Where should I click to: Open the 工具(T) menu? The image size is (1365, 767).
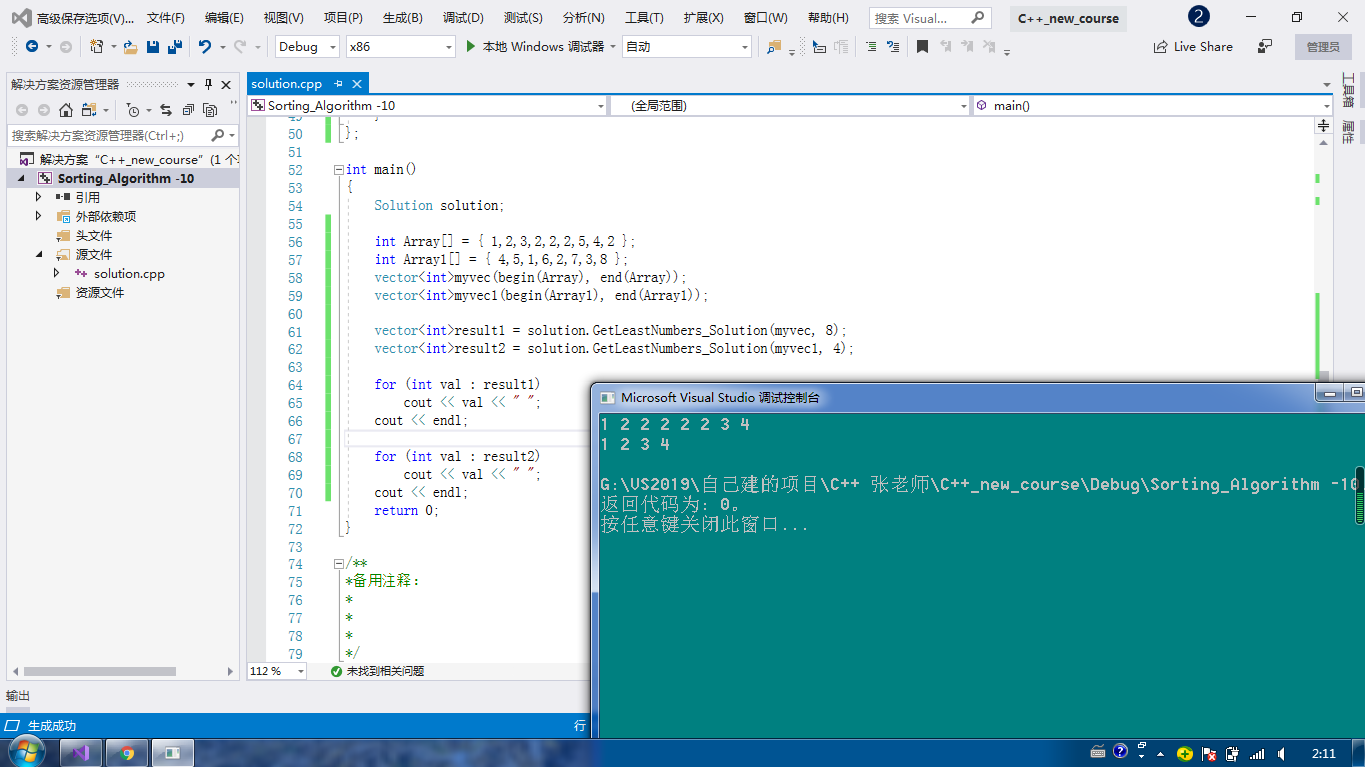644,18
